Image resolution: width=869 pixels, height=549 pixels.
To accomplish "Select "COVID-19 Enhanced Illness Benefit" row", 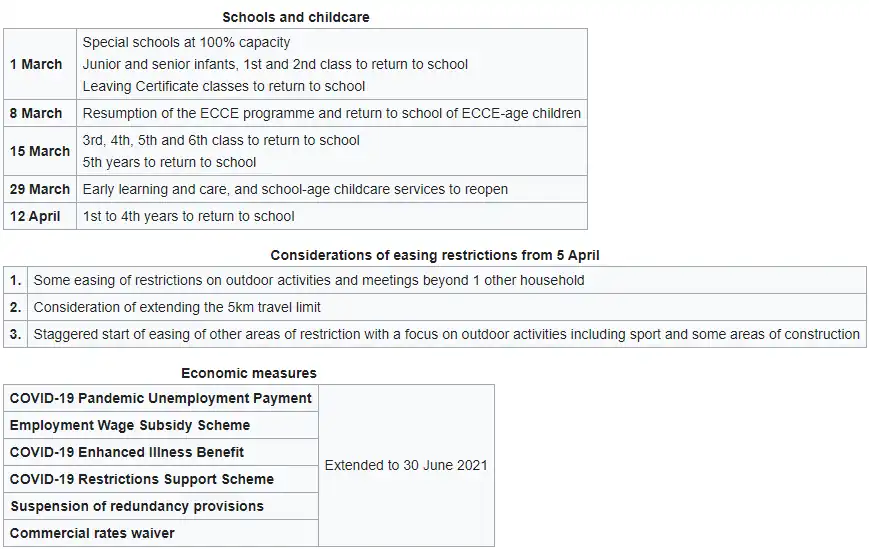I will point(127,452).
